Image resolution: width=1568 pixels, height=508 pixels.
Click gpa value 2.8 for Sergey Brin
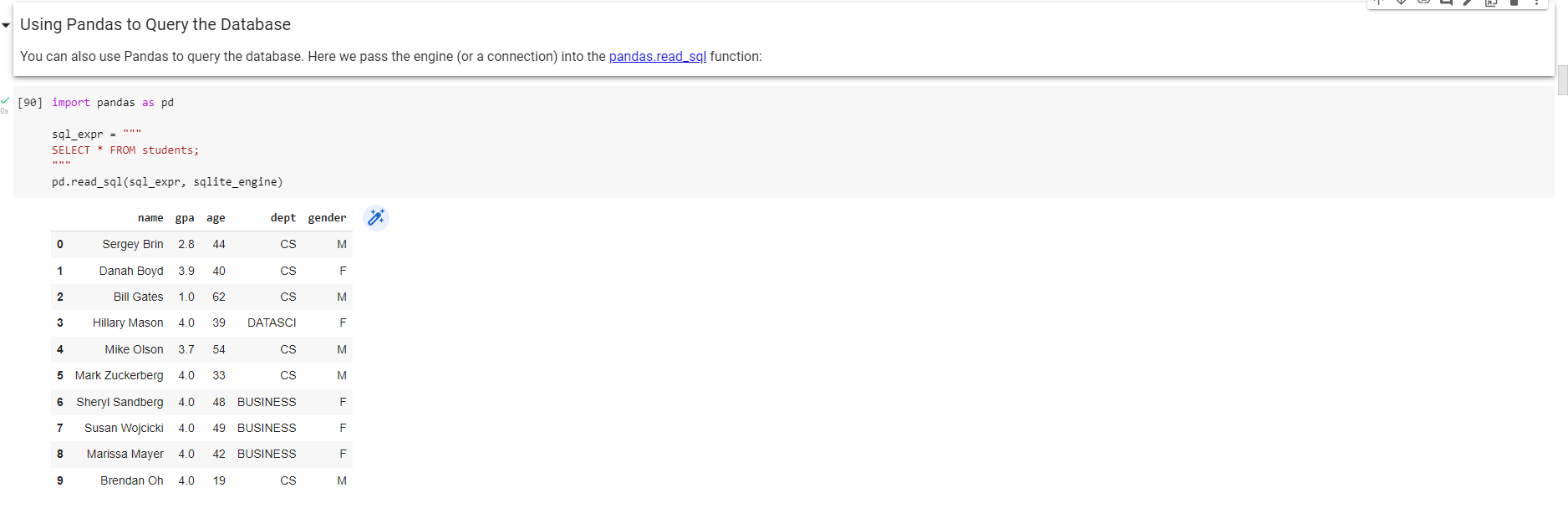186,244
